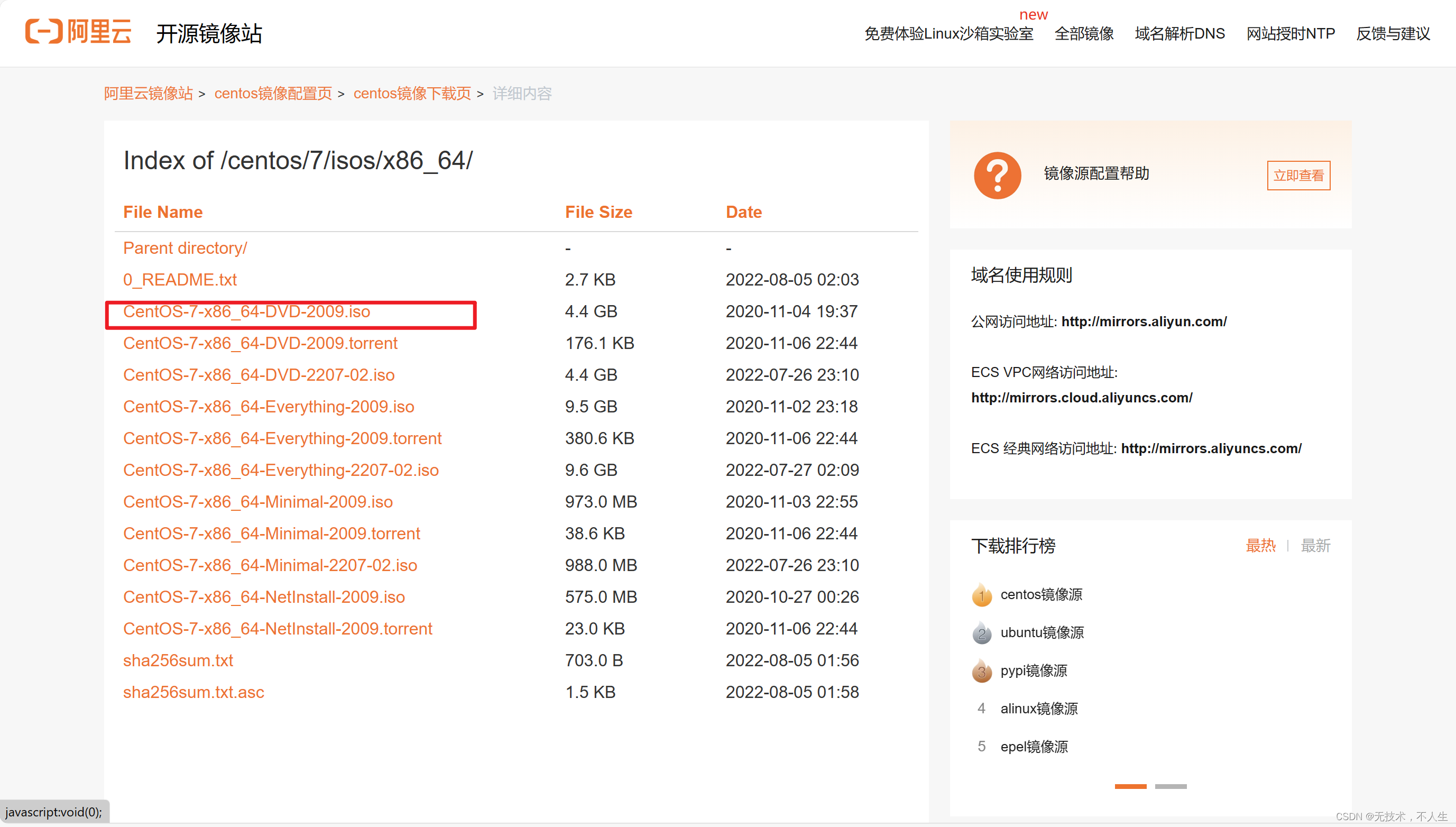Click the File Size column header
The height and width of the screenshot is (827, 1456).
click(x=598, y=213)
